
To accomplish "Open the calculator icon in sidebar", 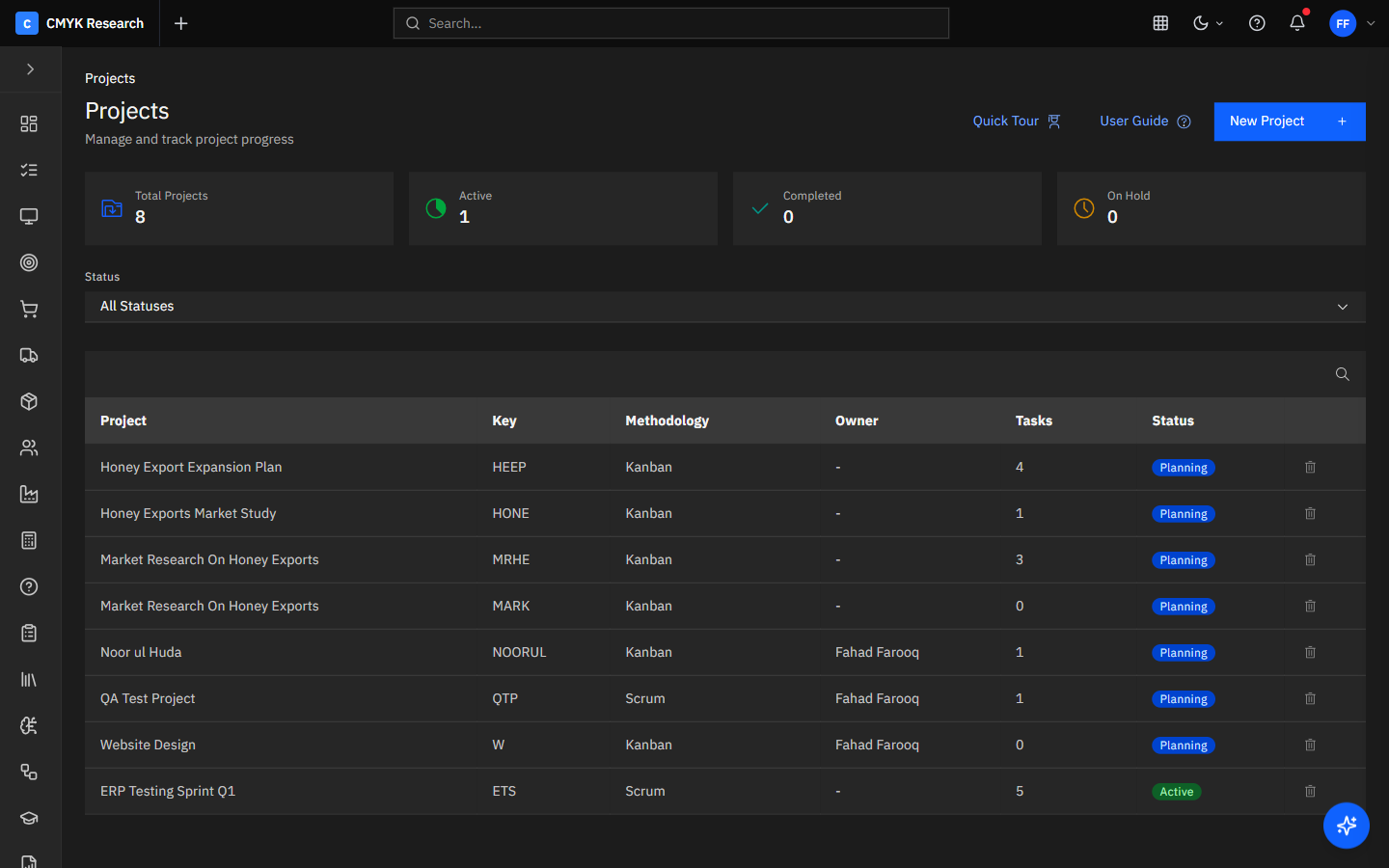I will coord(29,540).
